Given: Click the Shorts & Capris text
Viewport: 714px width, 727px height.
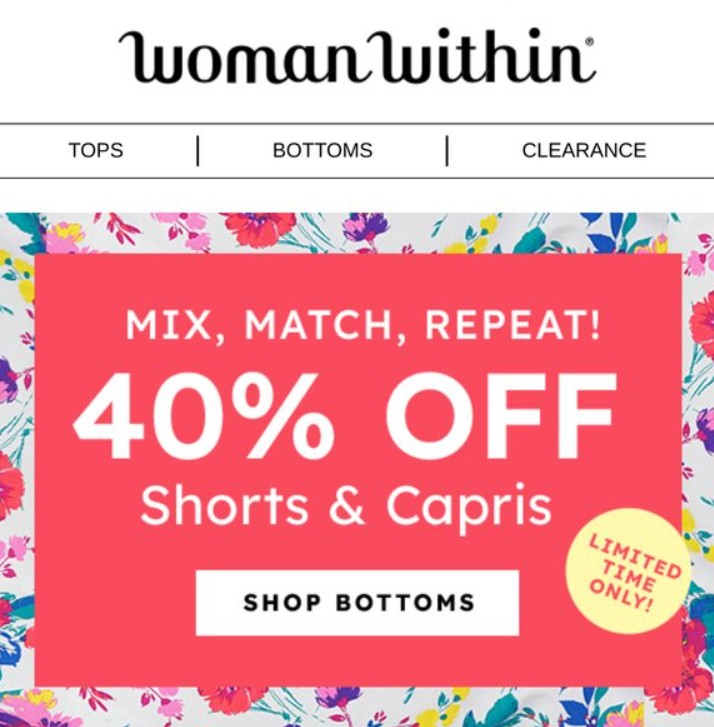Looking at the screenshot, I should click(346, 506).
